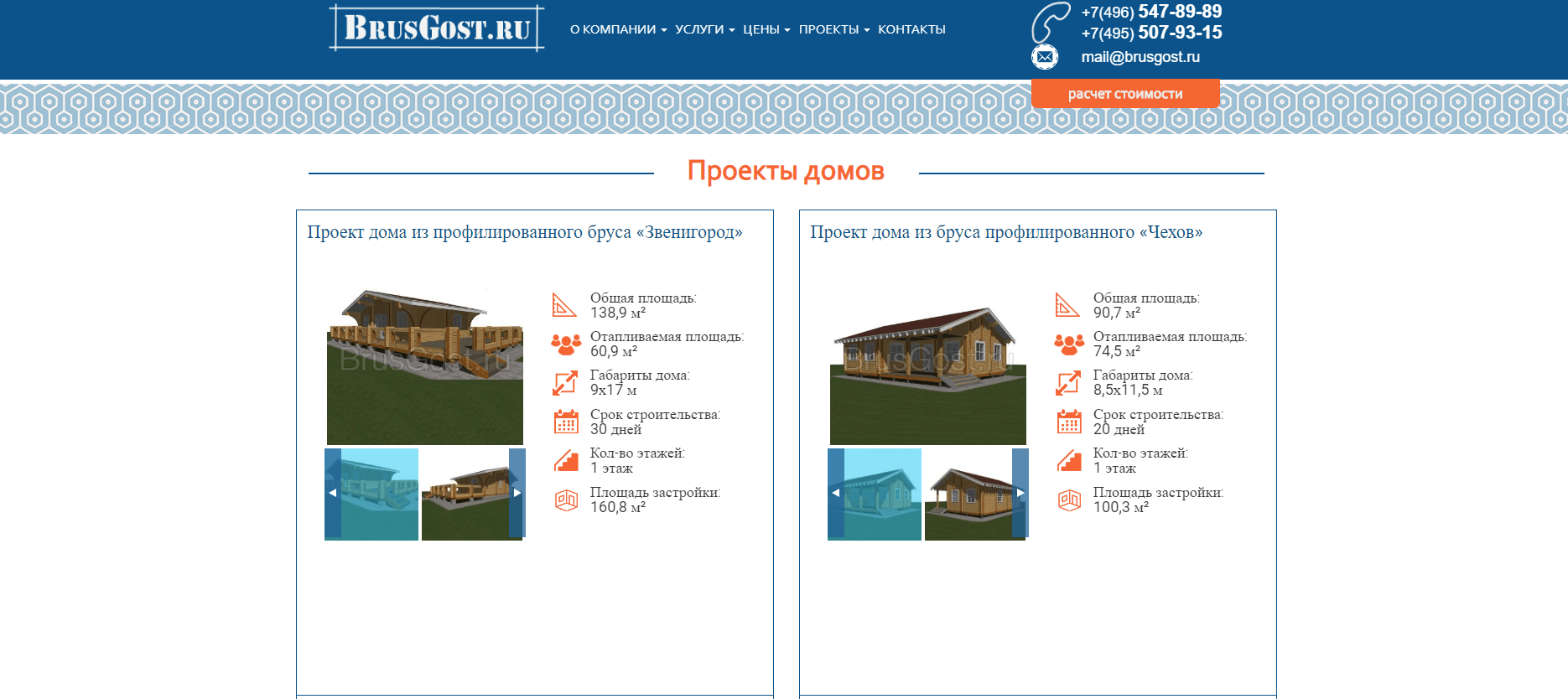Select the first small thumbnail of Чехов
1568x699 pixels.
[x=875, y=494]
